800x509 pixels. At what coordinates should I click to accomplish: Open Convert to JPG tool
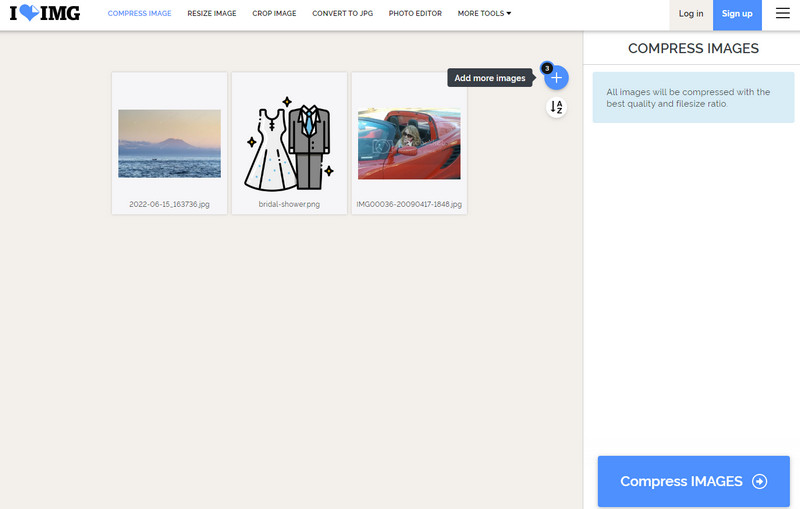coord(343,14)
